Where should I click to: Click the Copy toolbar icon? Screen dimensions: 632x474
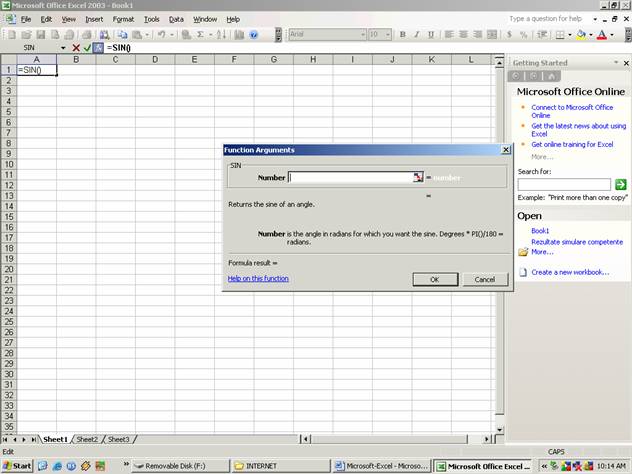(122, 35)
